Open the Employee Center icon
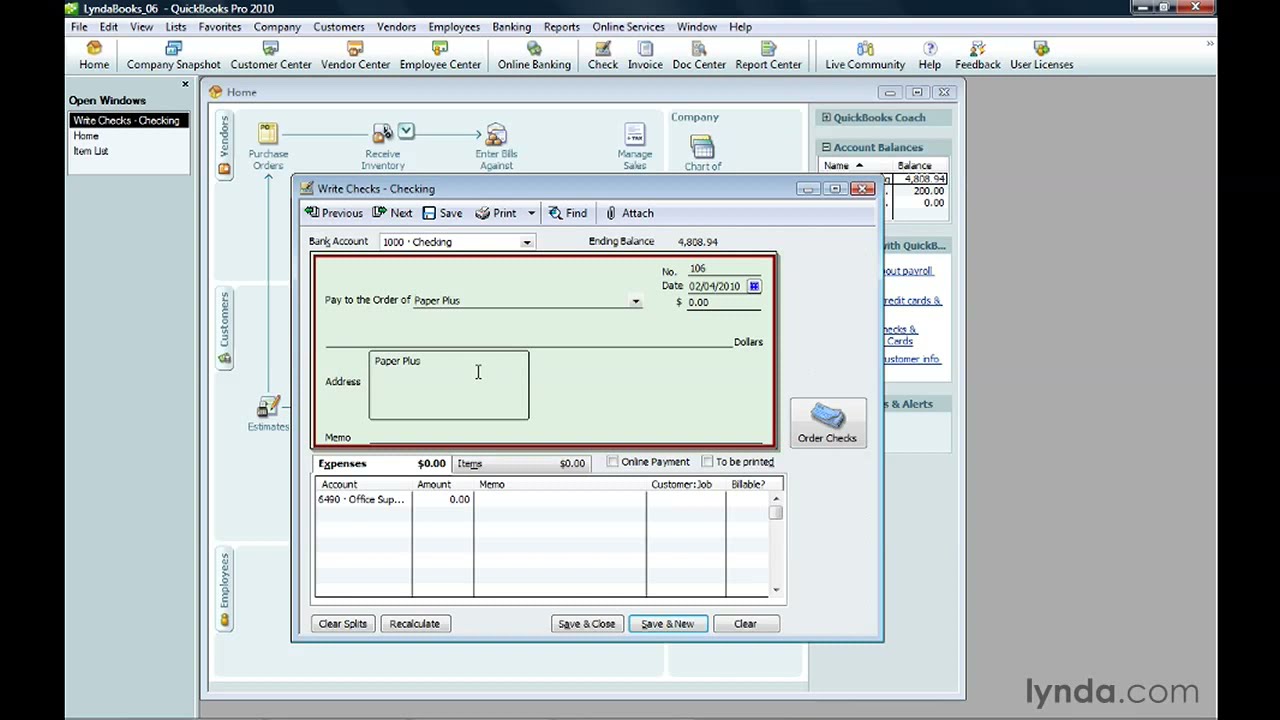 coord(440,56)
